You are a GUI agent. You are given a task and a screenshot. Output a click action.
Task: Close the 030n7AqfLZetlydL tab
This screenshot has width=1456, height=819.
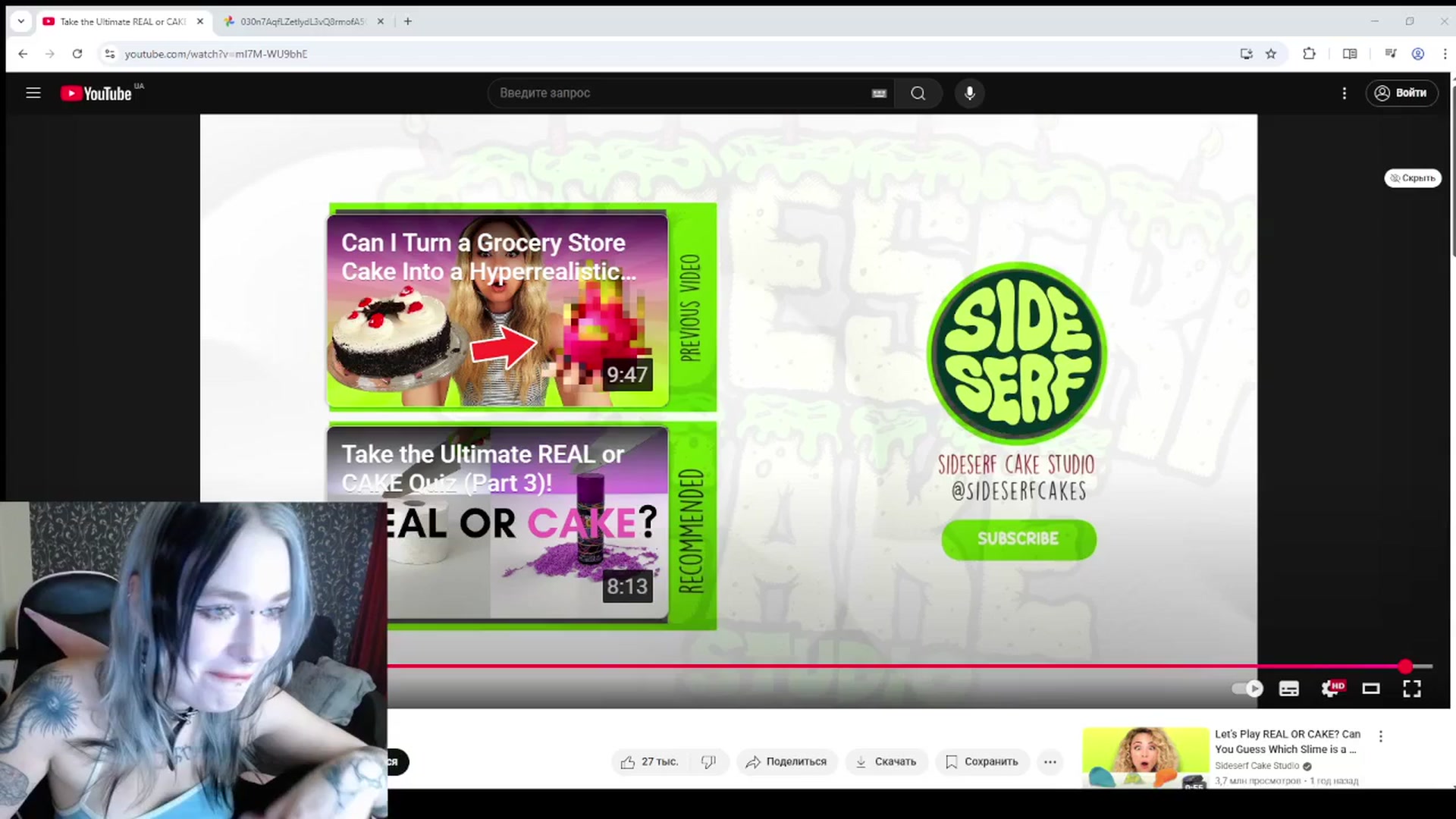(381, 22)
